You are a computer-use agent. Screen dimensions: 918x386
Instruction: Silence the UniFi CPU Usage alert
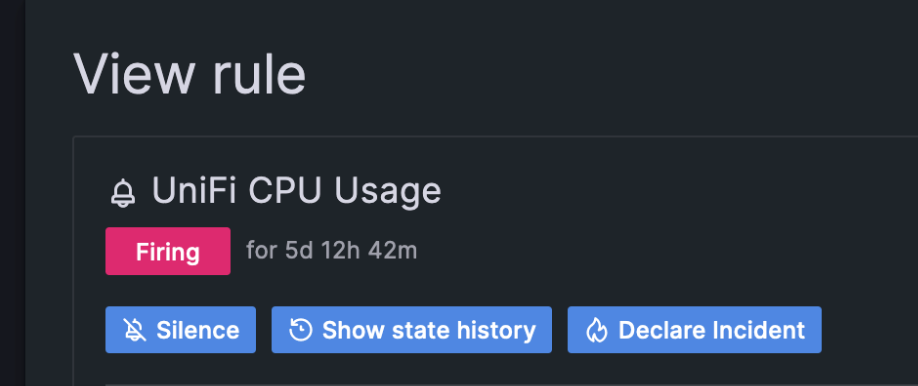point(180,330)
